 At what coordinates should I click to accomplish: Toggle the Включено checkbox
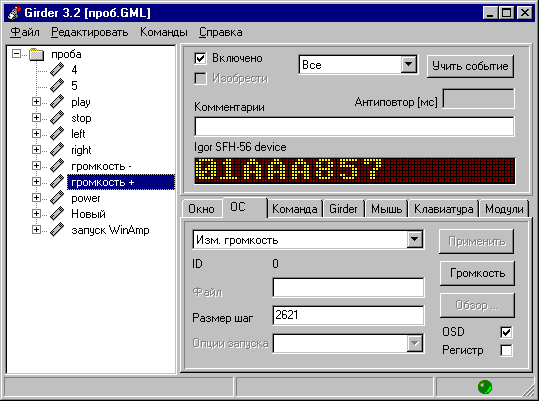[x=200, y=58]
